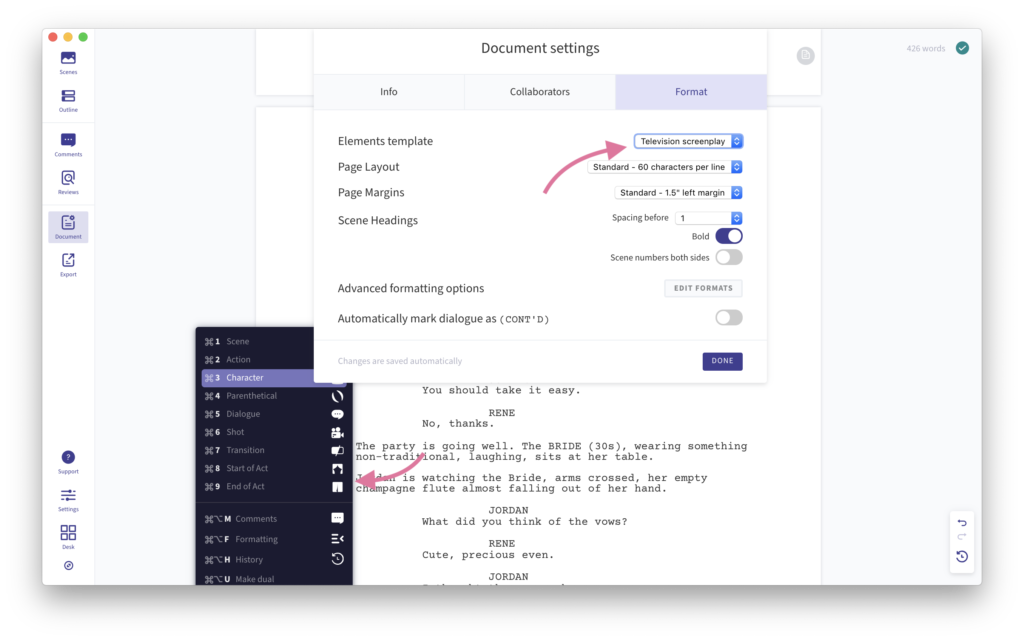Open the Elements template dropdown
The height and width of the screenshot is (641, 1024).
click(687, 140)
